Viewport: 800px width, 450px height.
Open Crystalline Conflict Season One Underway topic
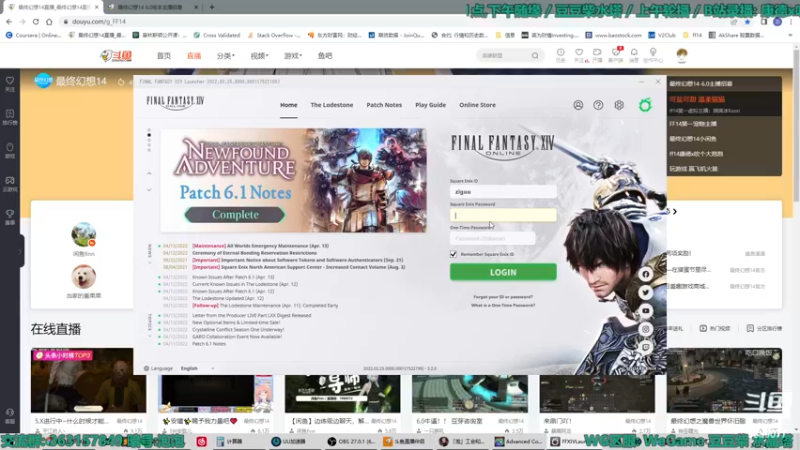pyautogui.click(x=238, y=330)
